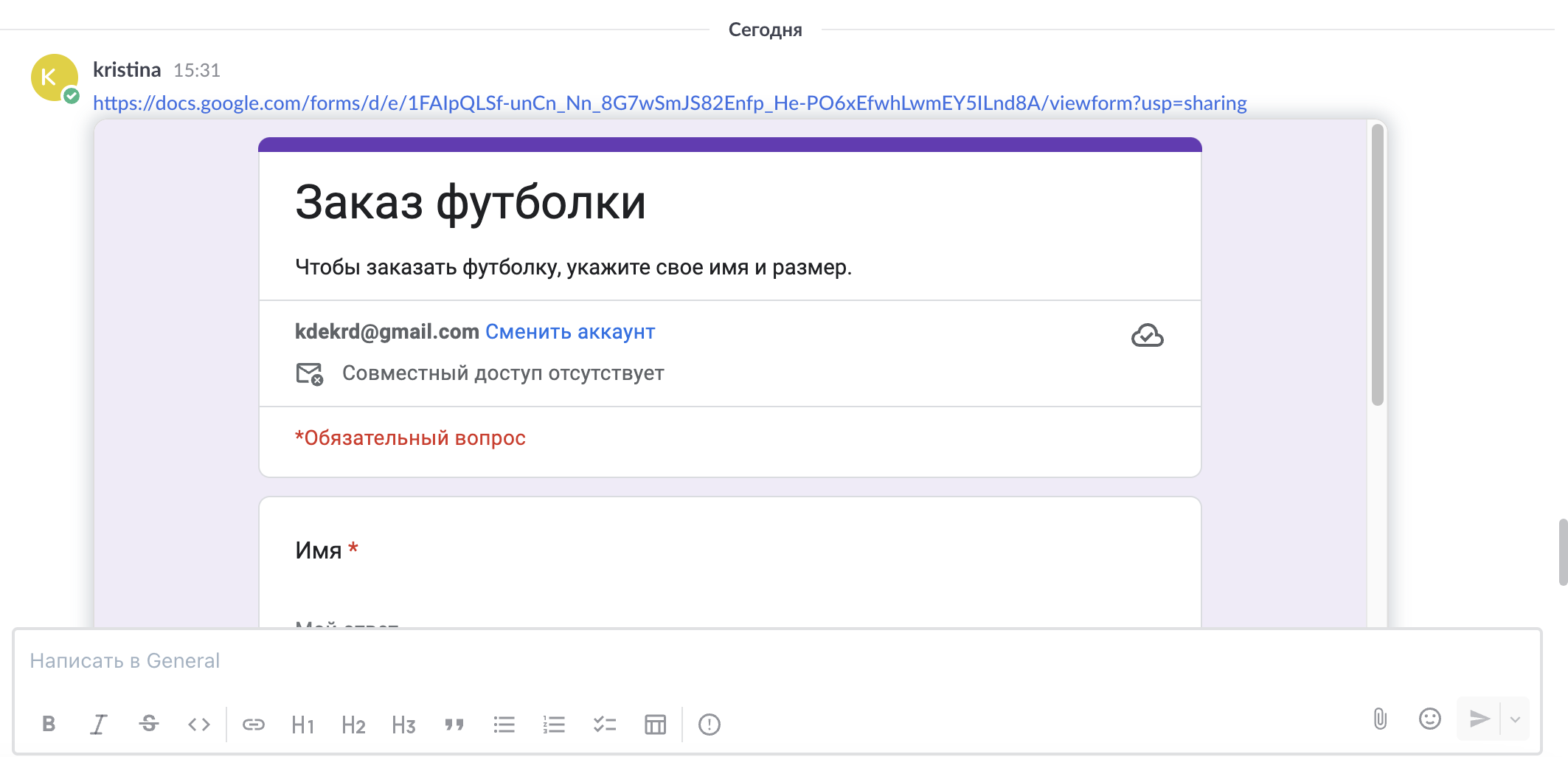Create a bulleted list
1568x757 pixels.
504,725
